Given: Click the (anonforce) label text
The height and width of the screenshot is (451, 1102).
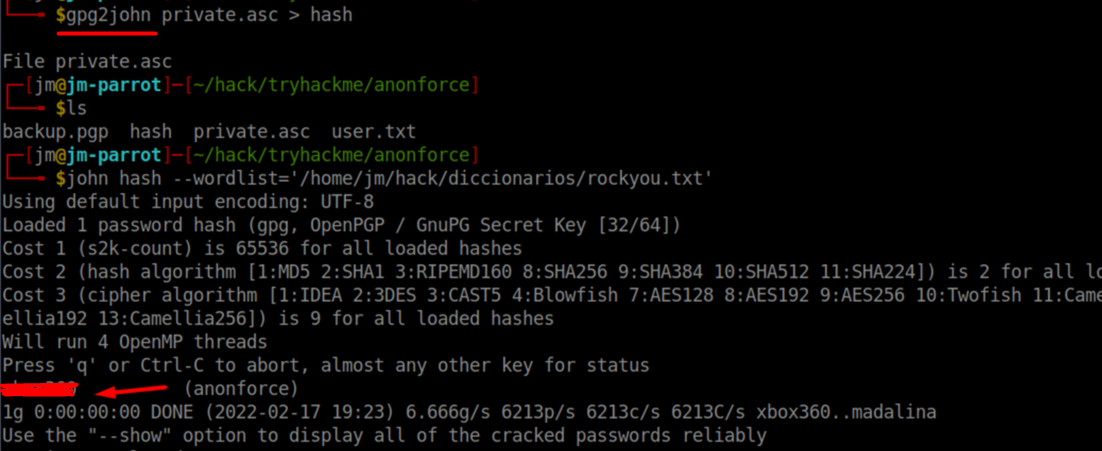Looking at the screenshot, I should pyautogui.click(x=241, y=388).
